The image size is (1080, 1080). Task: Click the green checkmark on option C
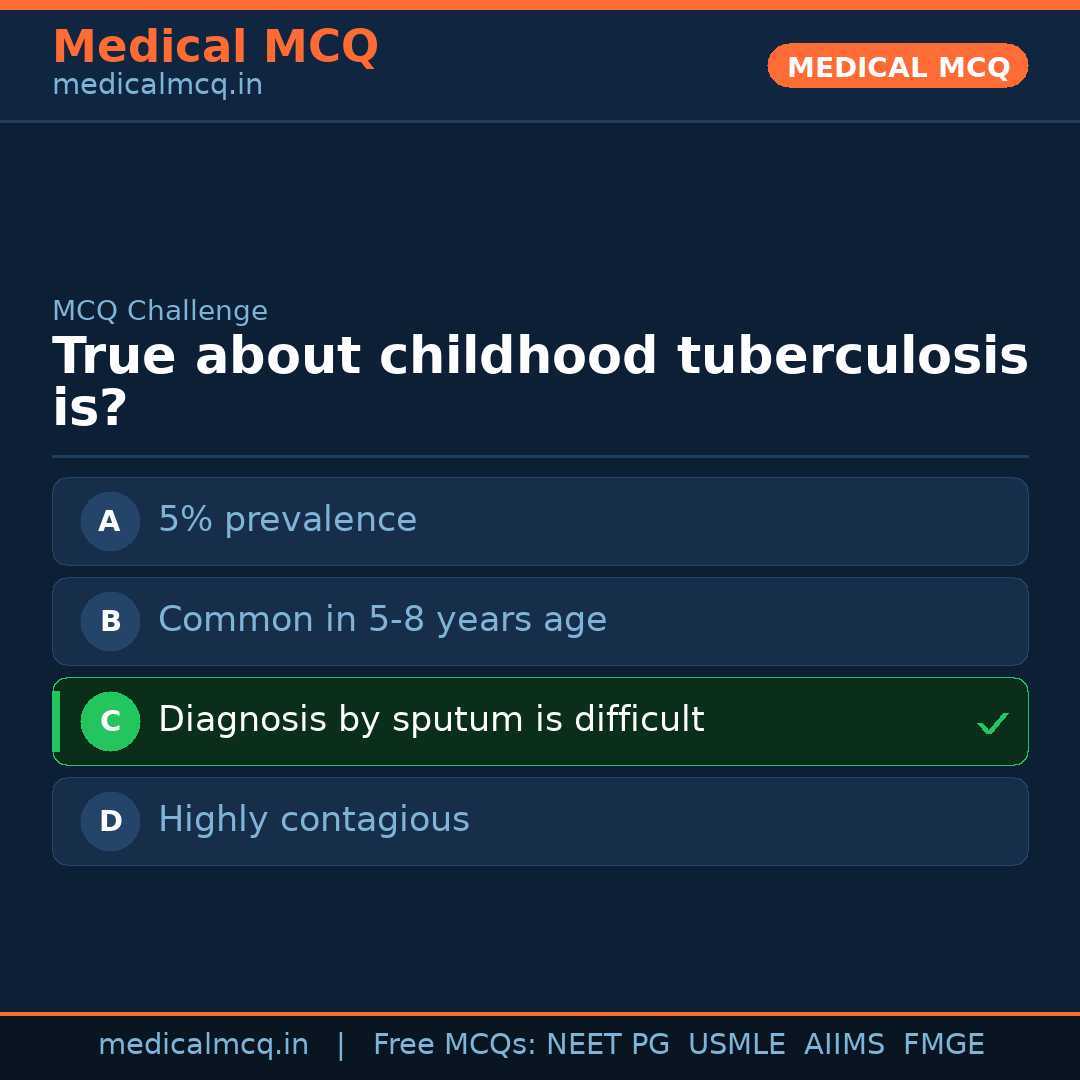[x=992, y=723]
